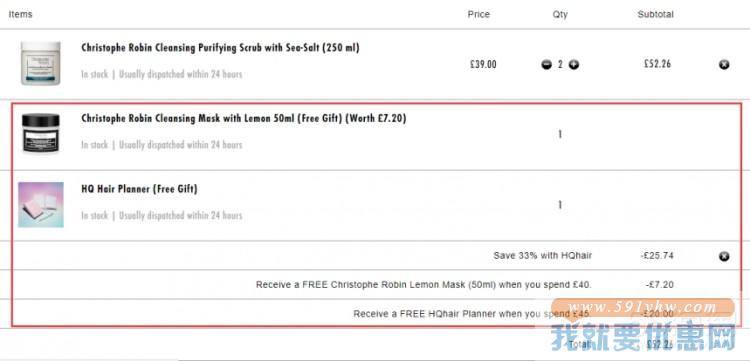Remove the Save 33% HQhair discount
750x361 pixels.
tap(724, 256)
